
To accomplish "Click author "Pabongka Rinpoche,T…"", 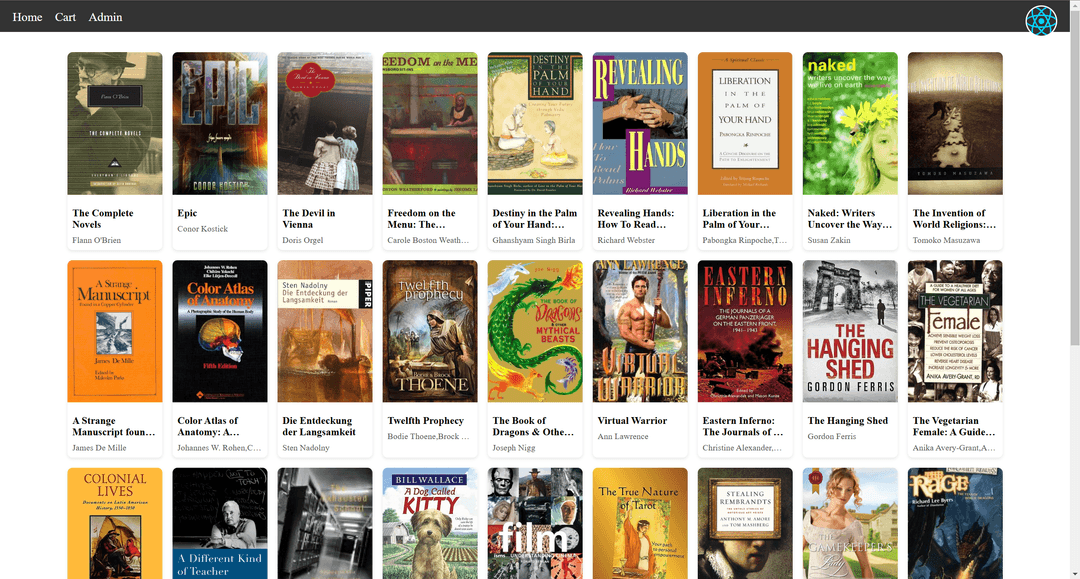I will [x=745, y=240].
